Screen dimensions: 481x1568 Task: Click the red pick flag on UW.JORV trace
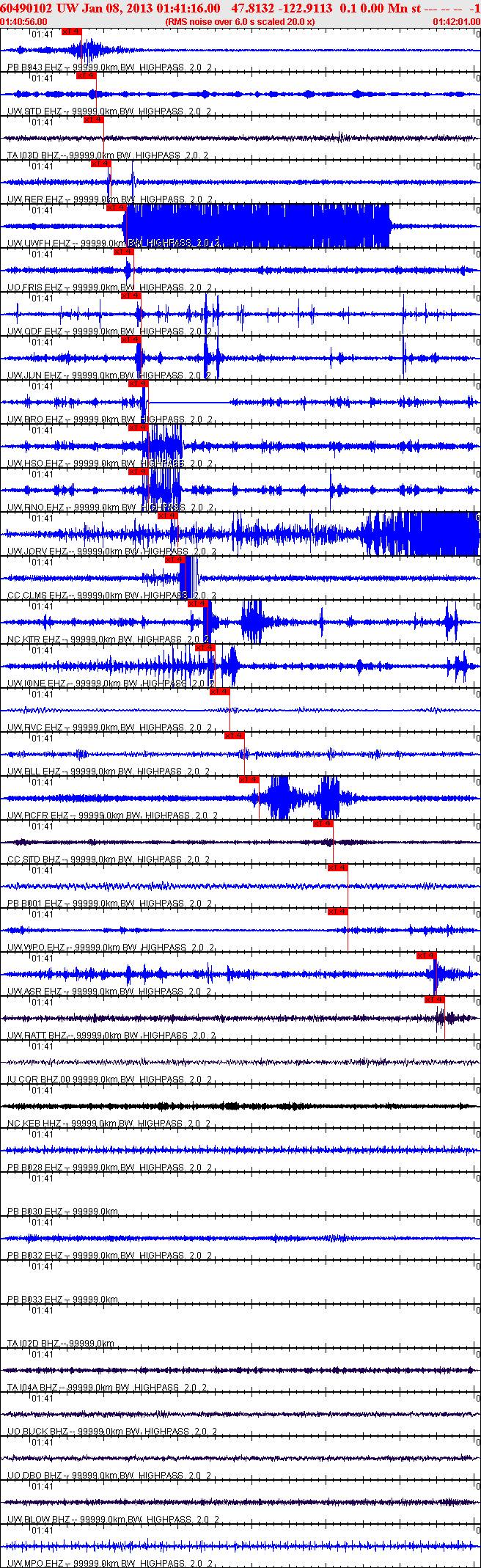168,516
